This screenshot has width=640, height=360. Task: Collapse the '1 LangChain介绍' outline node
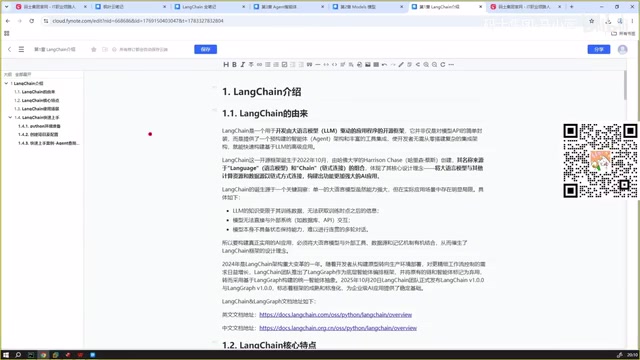point(6,83)
